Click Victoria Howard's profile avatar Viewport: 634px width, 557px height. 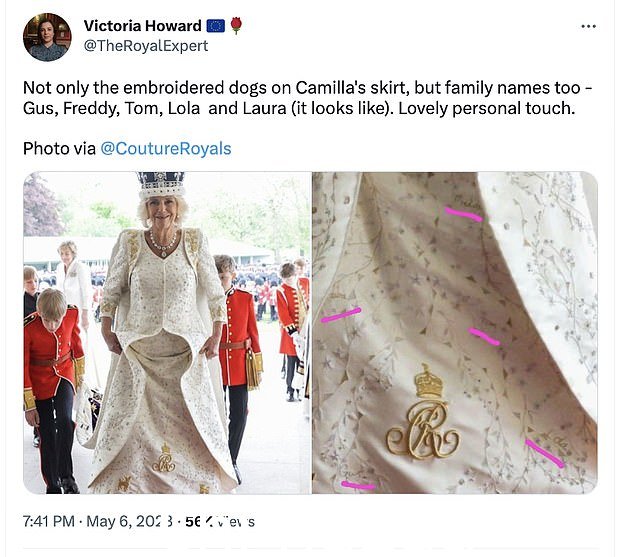(x=47, y=37)
